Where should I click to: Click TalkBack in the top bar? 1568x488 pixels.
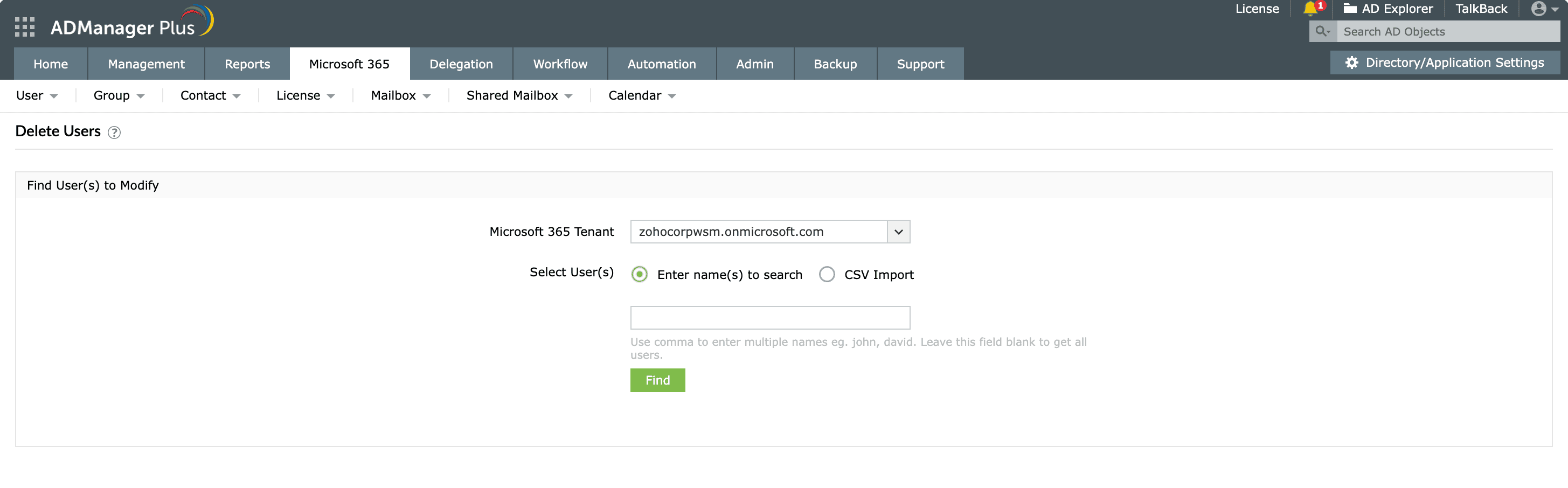click(1480, 9)
